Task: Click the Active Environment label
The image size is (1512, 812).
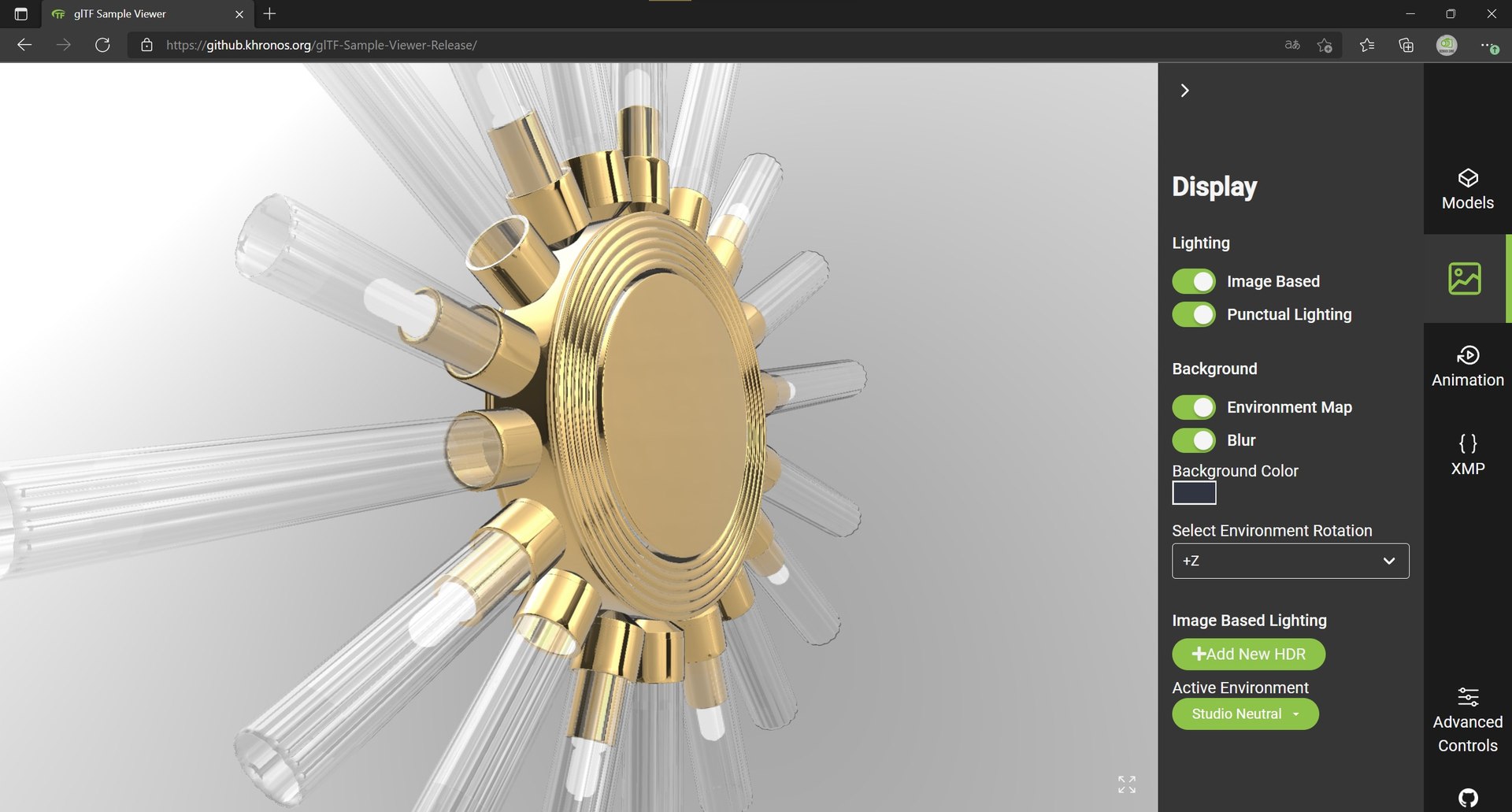Action: [1240, 688]
